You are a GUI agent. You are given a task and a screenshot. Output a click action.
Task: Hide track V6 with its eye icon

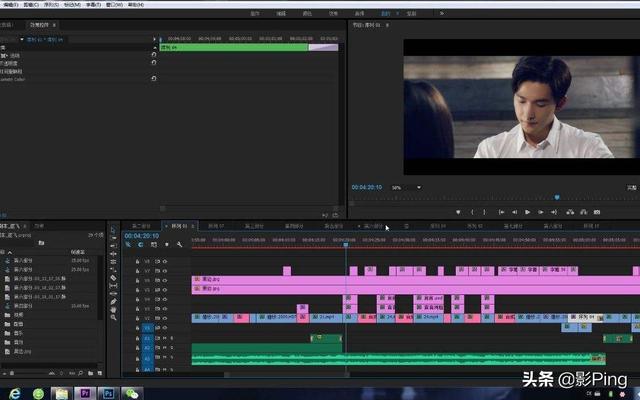click(165, 280)
